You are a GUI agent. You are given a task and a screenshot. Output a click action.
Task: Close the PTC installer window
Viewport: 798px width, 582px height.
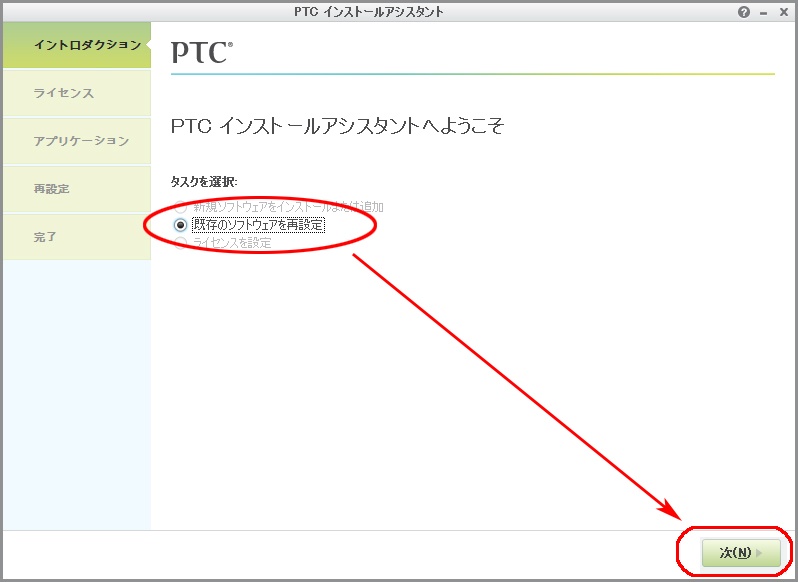tap(784, 12)
